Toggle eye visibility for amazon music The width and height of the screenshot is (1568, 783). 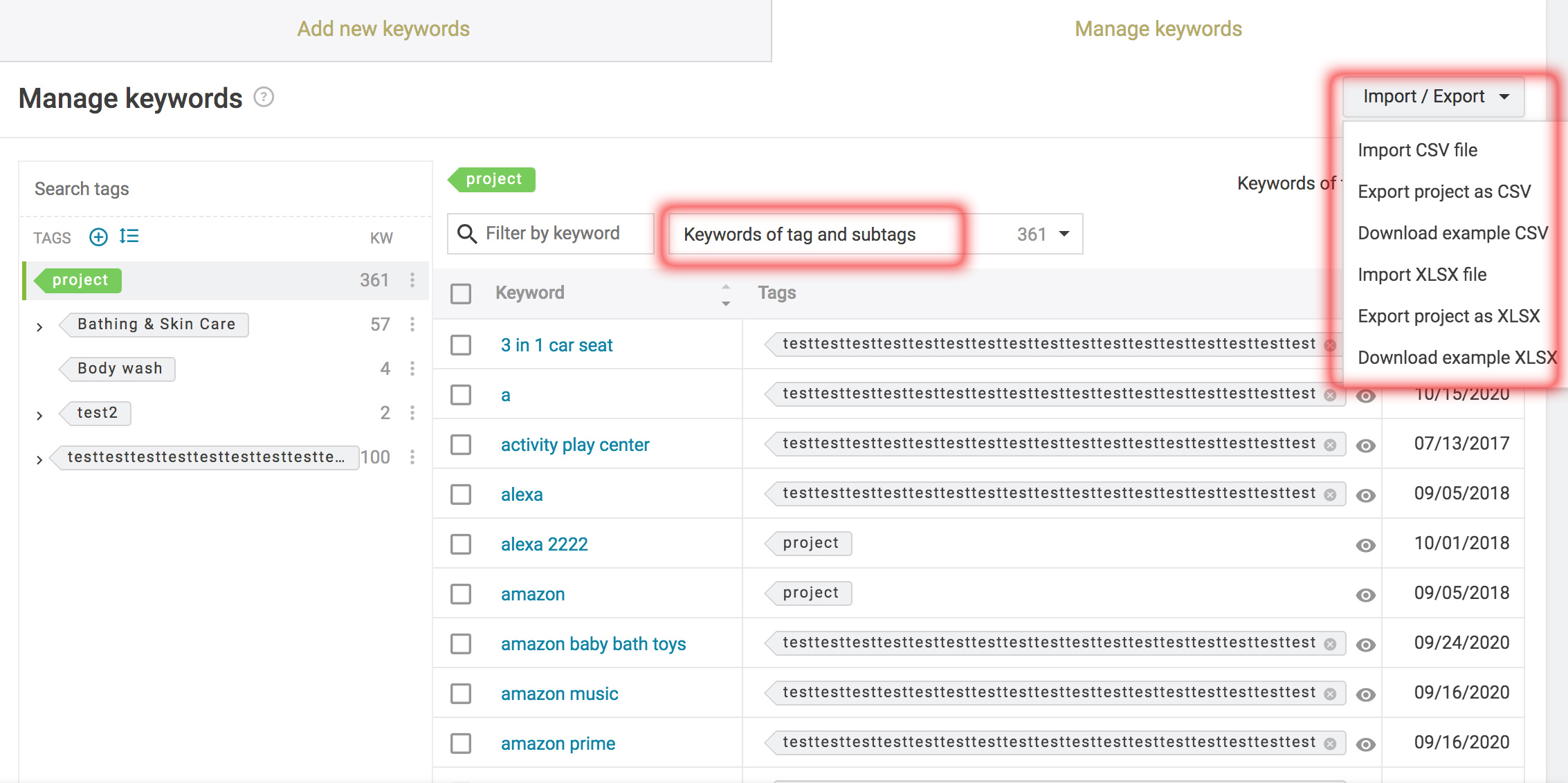[x=1365, y=695]
